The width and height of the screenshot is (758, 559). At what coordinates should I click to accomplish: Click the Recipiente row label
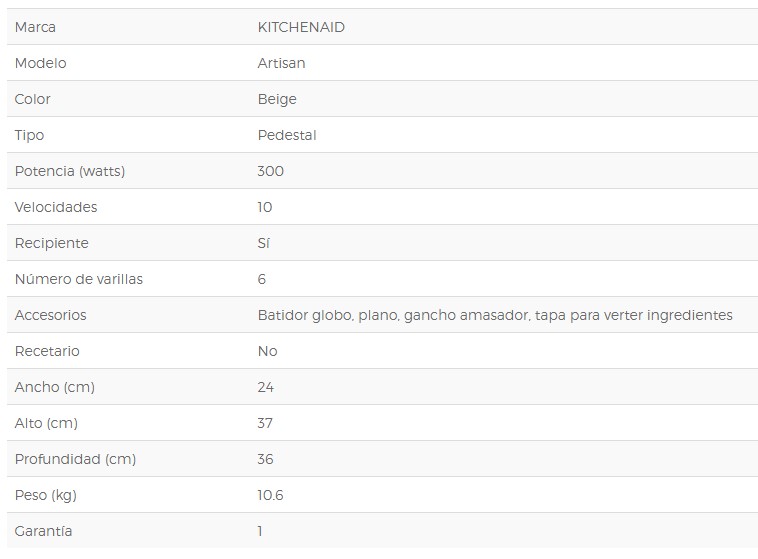coord(52,243)
